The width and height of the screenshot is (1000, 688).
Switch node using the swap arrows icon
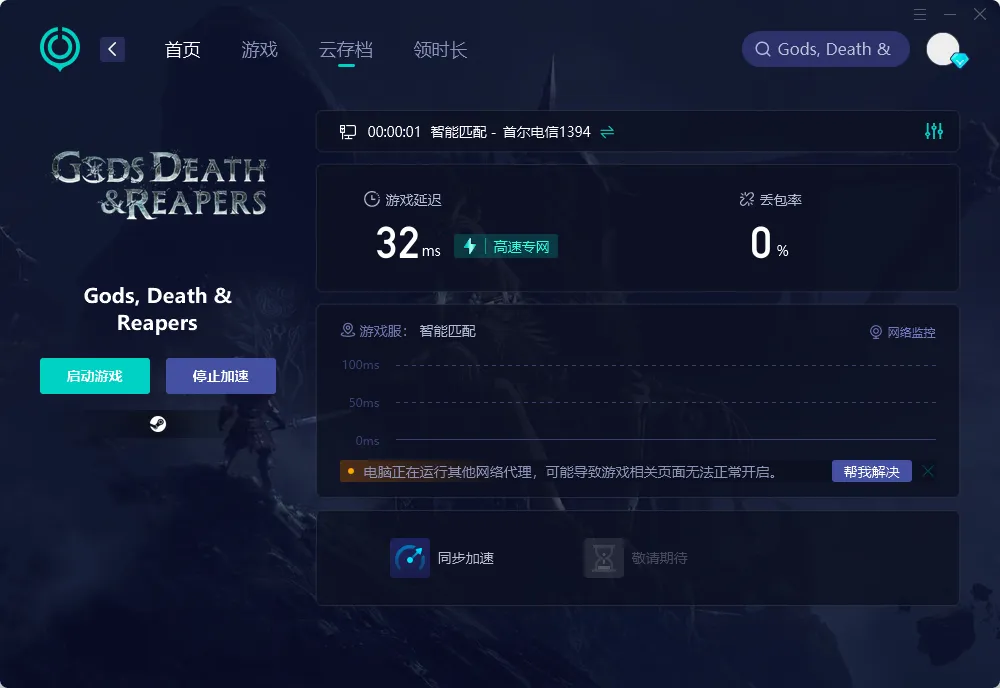pyautogui.click(x=607, y=132)
